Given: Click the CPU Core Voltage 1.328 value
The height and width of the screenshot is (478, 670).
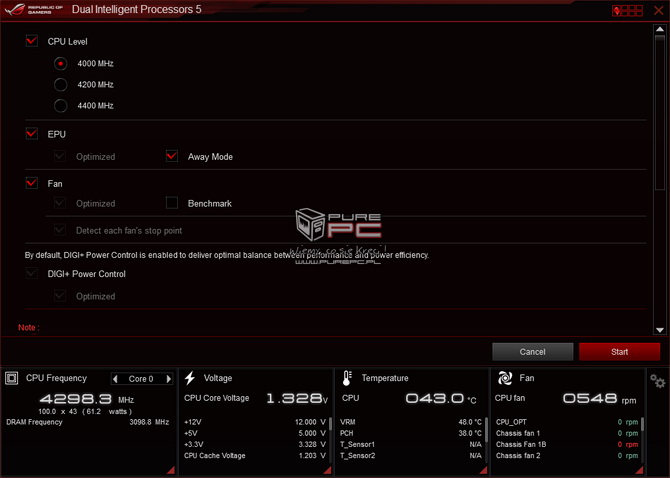Looking at the screenshot, I should pyautogui.click(x=297, y=399).
